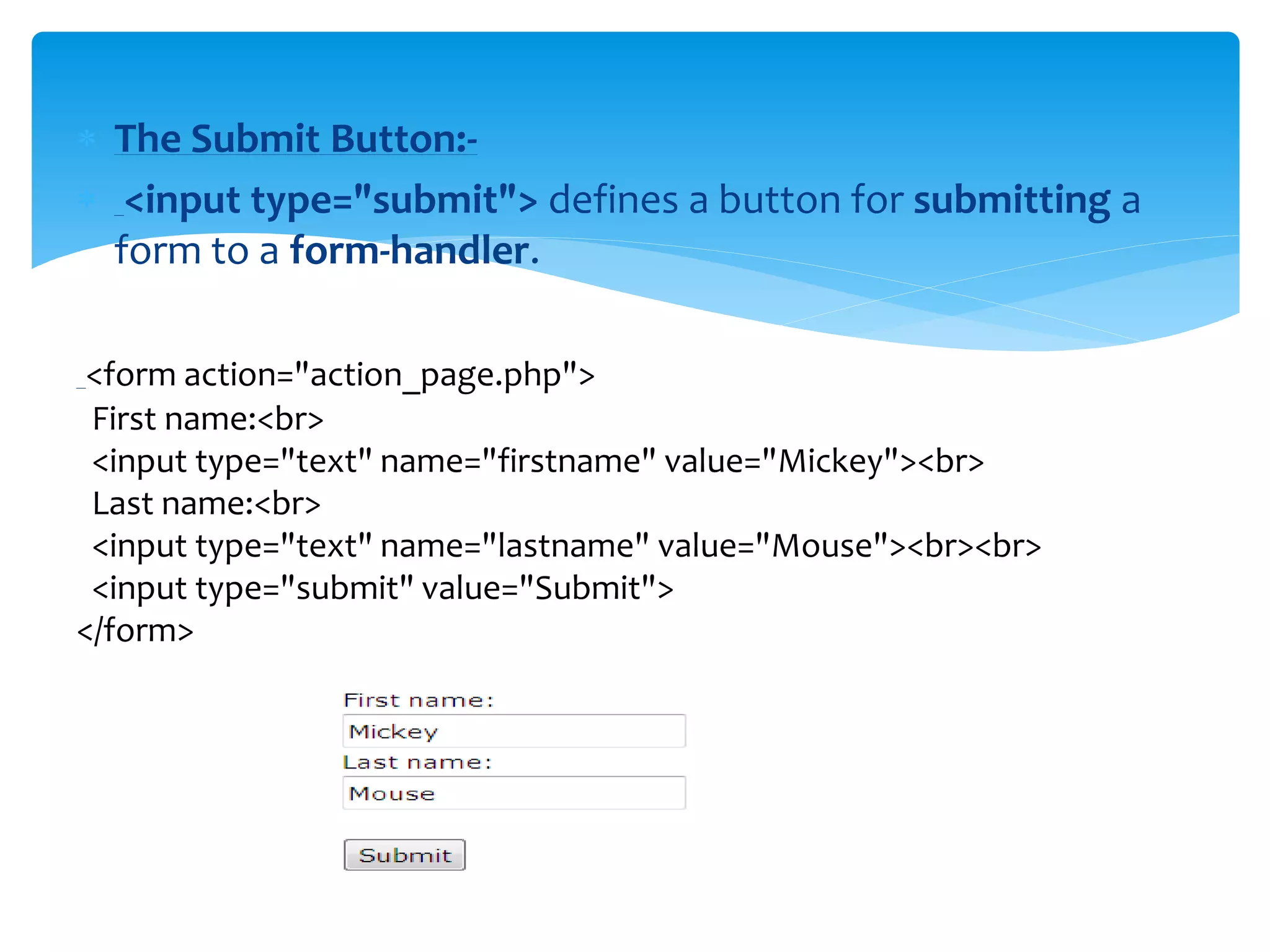Click the bold text 'form-handler.'
The height and width of the screenshot is (952, 1270).
(x=415, y=250)
